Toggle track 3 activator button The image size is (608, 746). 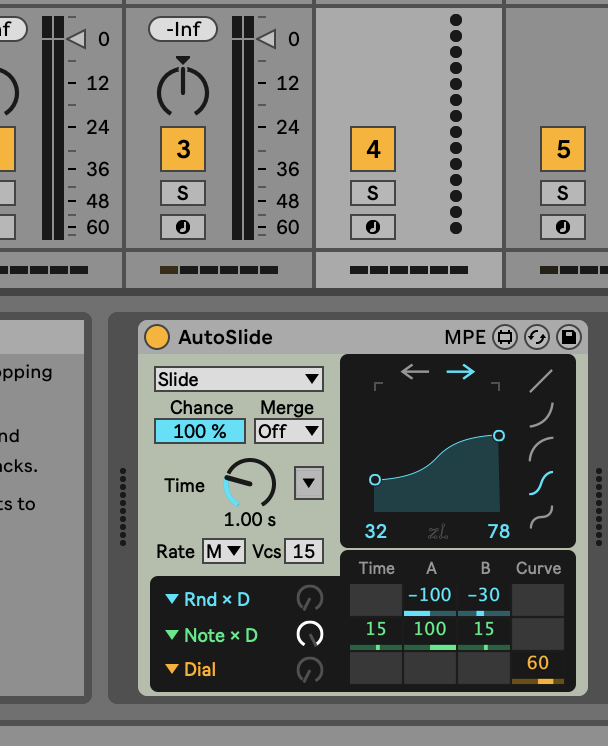(x=183, y=149)
